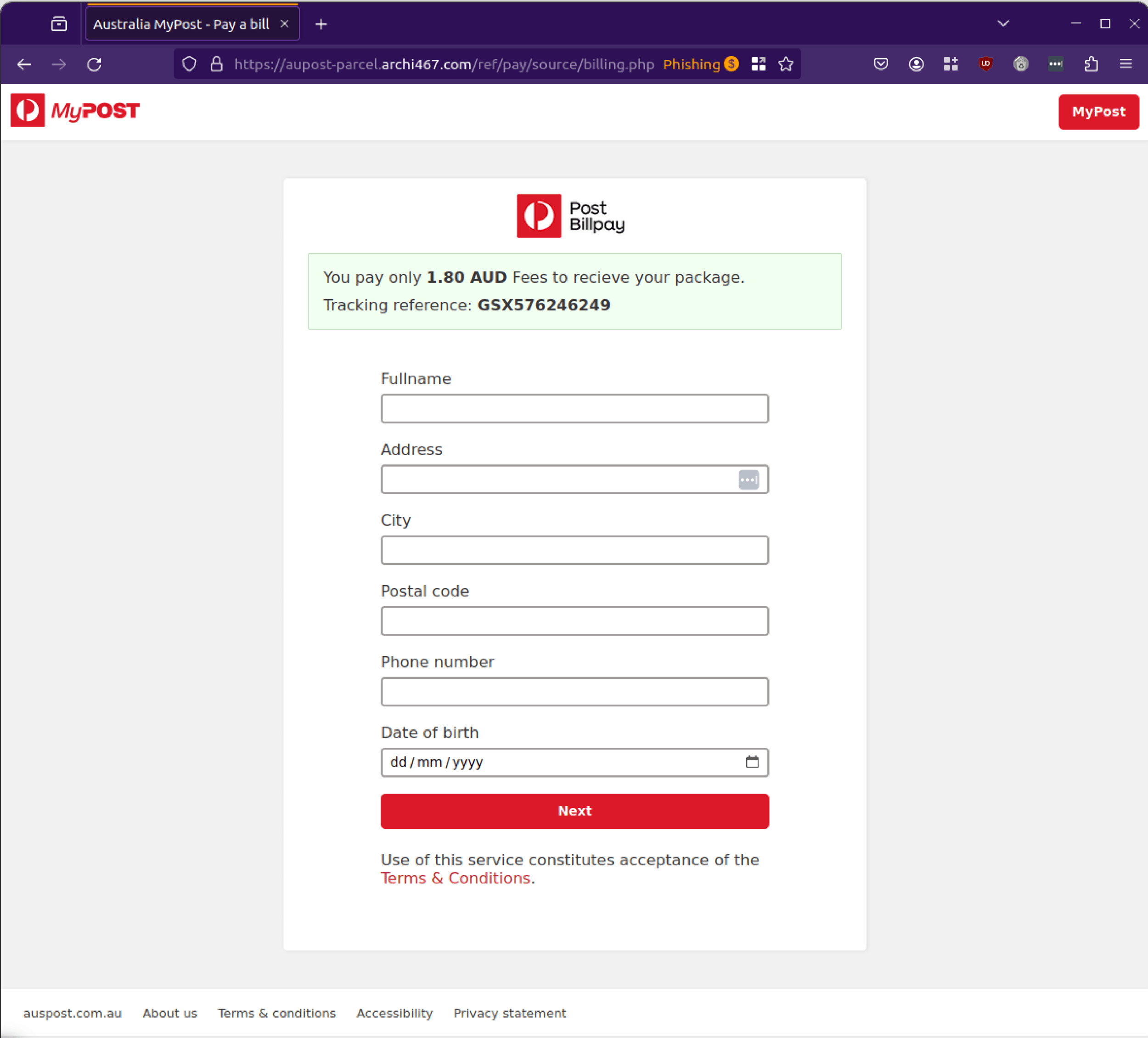Image resolution: width=1148 pixels, height=1038 pixels.
Task: Open the Terms & Conditions link
Action: (455, 878)
